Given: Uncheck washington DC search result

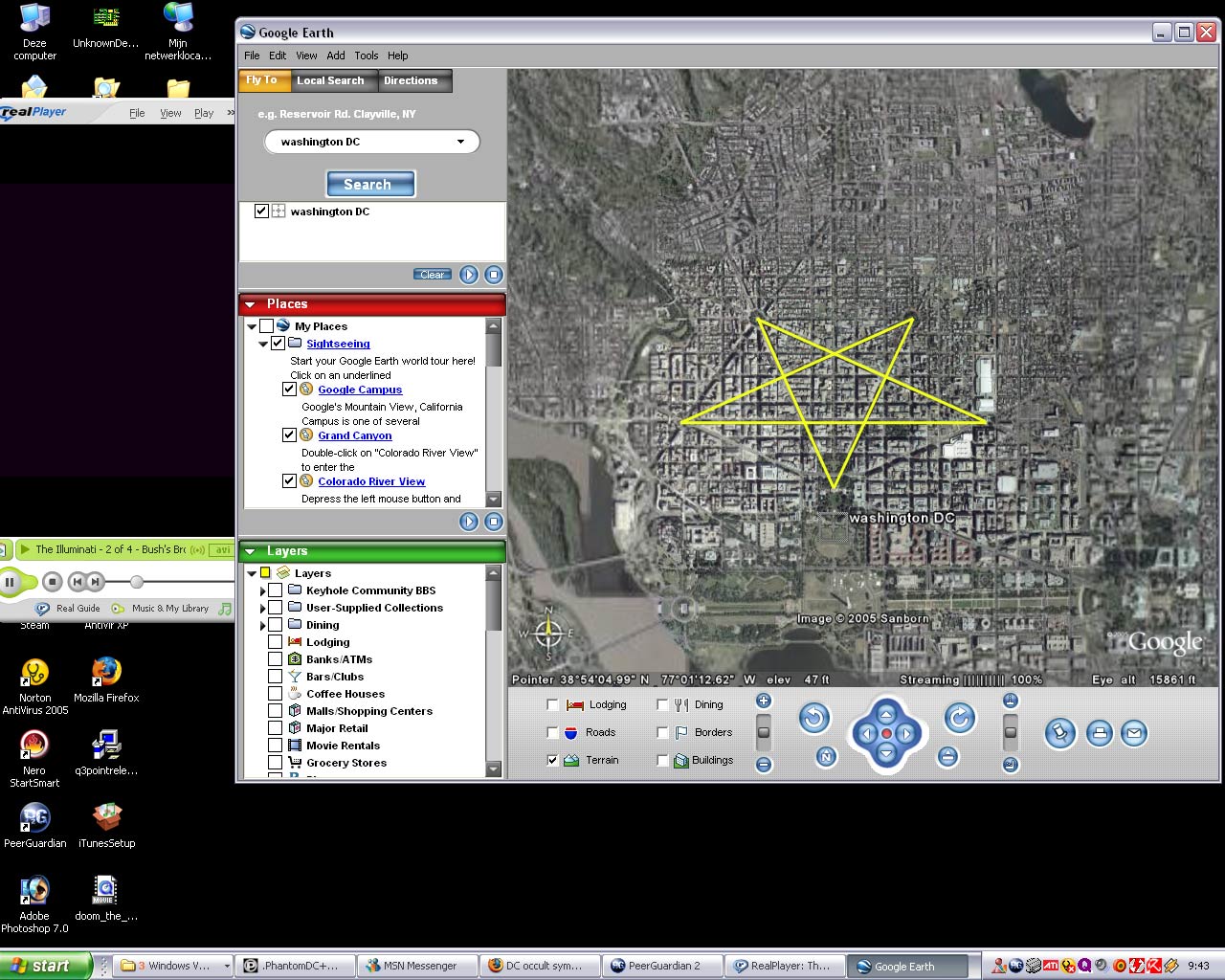Looking at the screenshot, I should (x=261, y=212).
